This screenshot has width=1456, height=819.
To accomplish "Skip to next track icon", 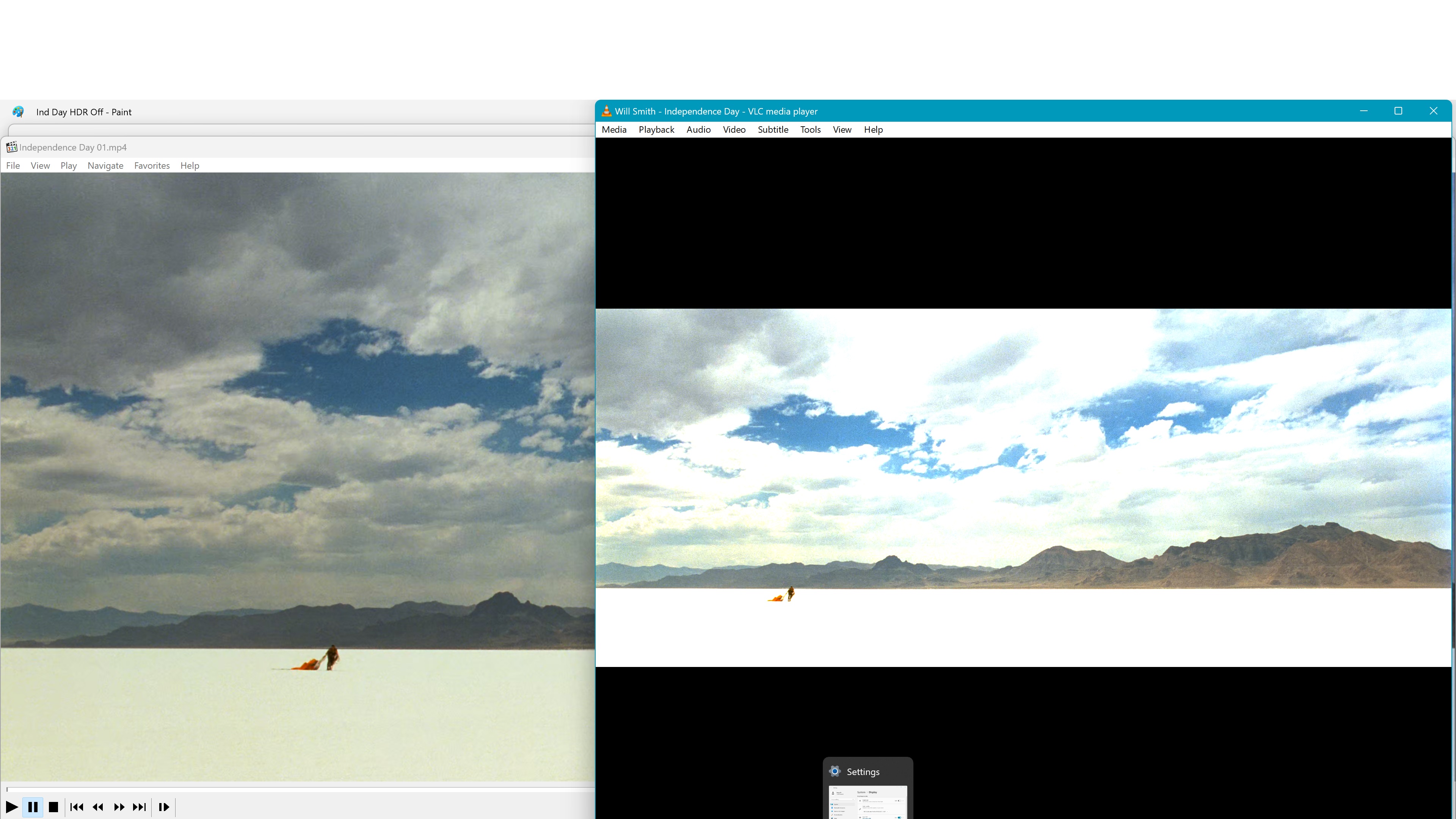I will click(x=140, y=806).
